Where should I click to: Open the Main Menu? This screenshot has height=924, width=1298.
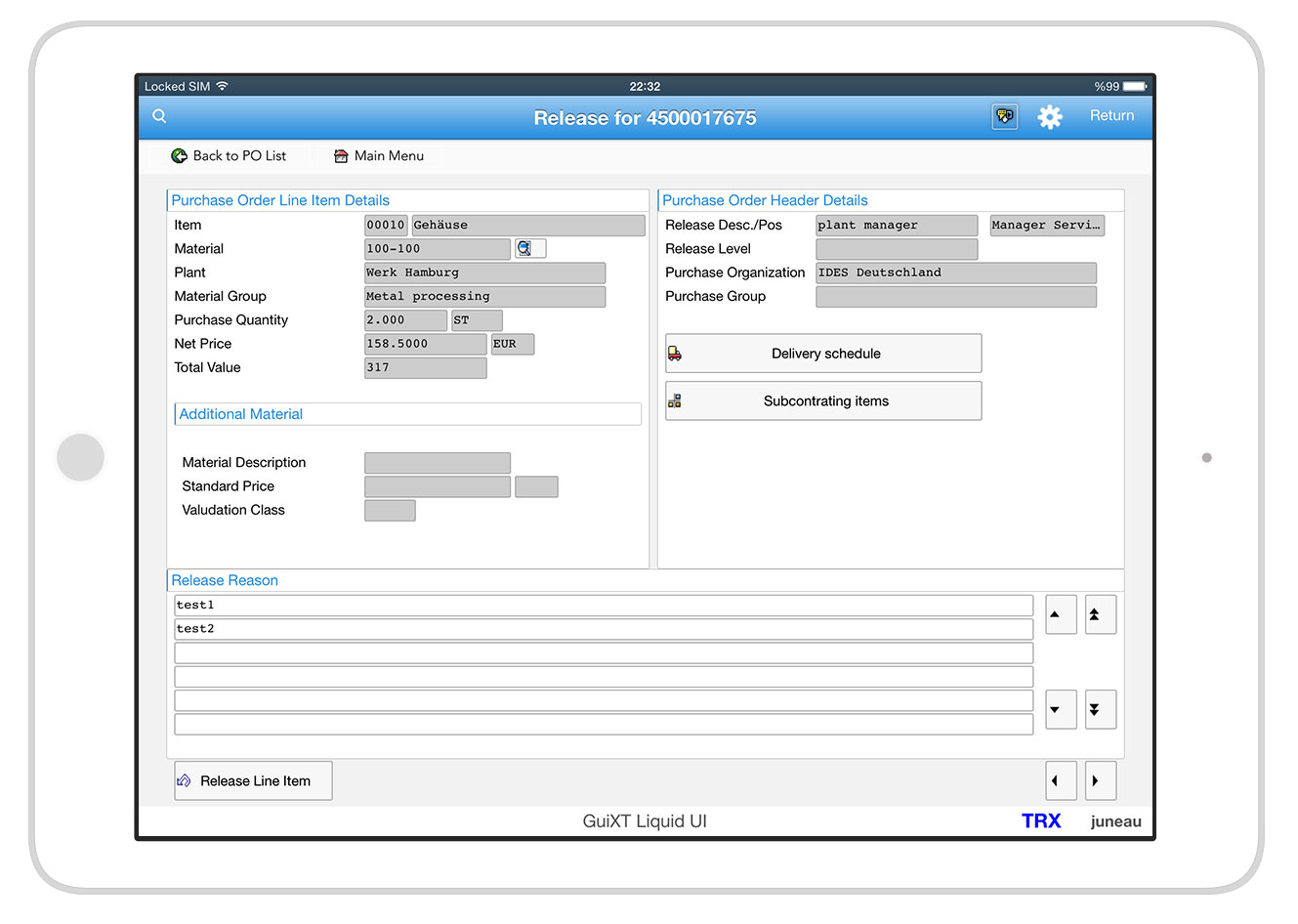[379, 156]
